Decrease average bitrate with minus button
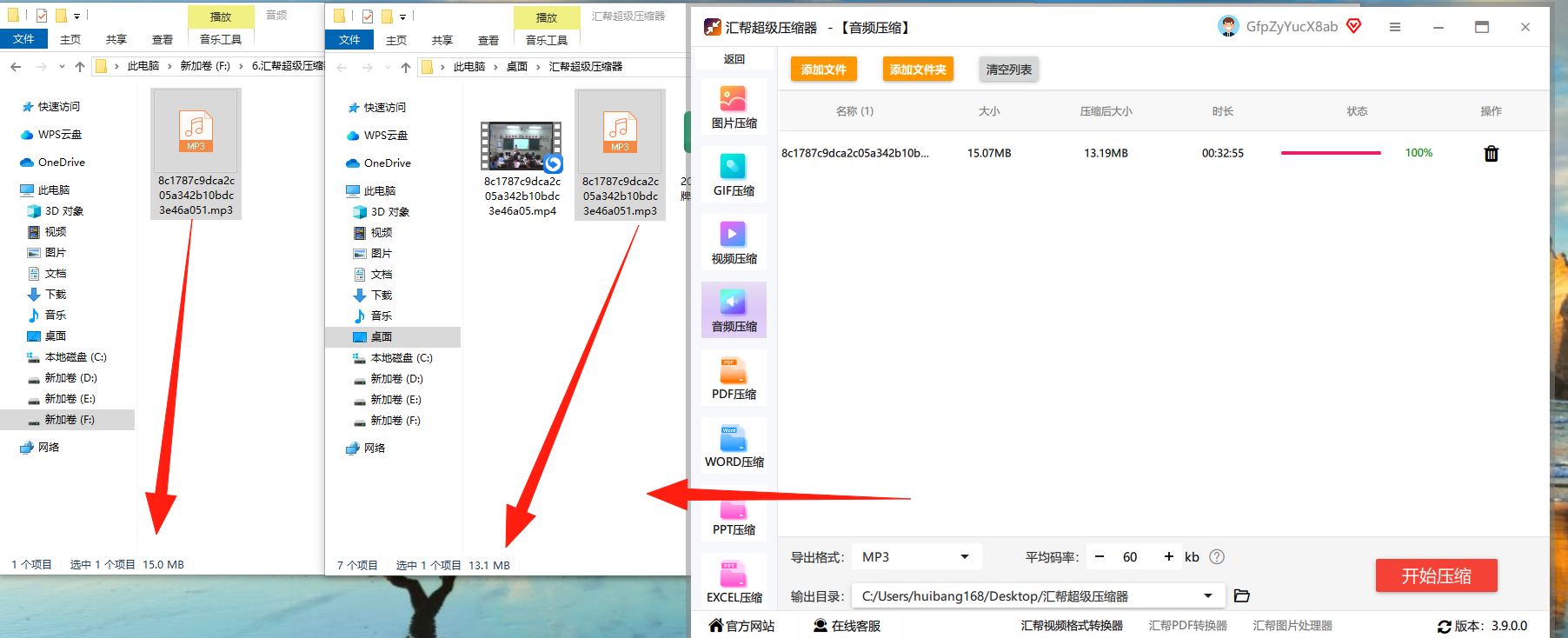Screen dimensions: 1568x638 point(1100,556)
